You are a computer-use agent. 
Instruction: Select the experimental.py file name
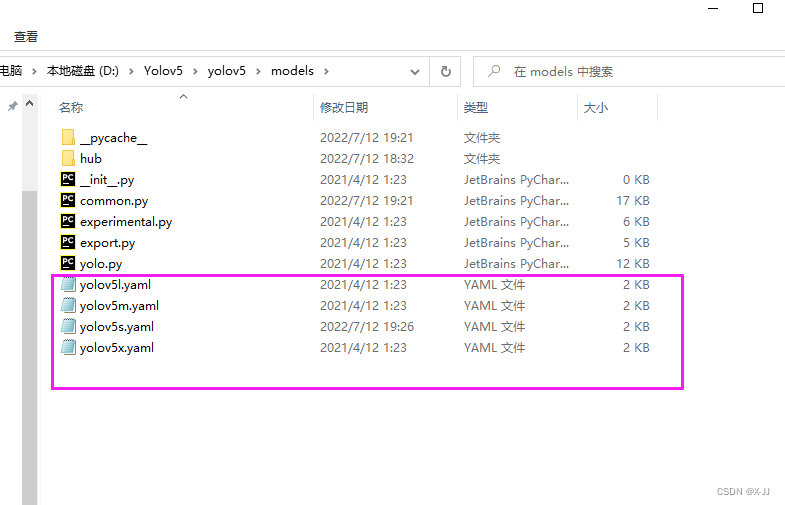[126, 222]
